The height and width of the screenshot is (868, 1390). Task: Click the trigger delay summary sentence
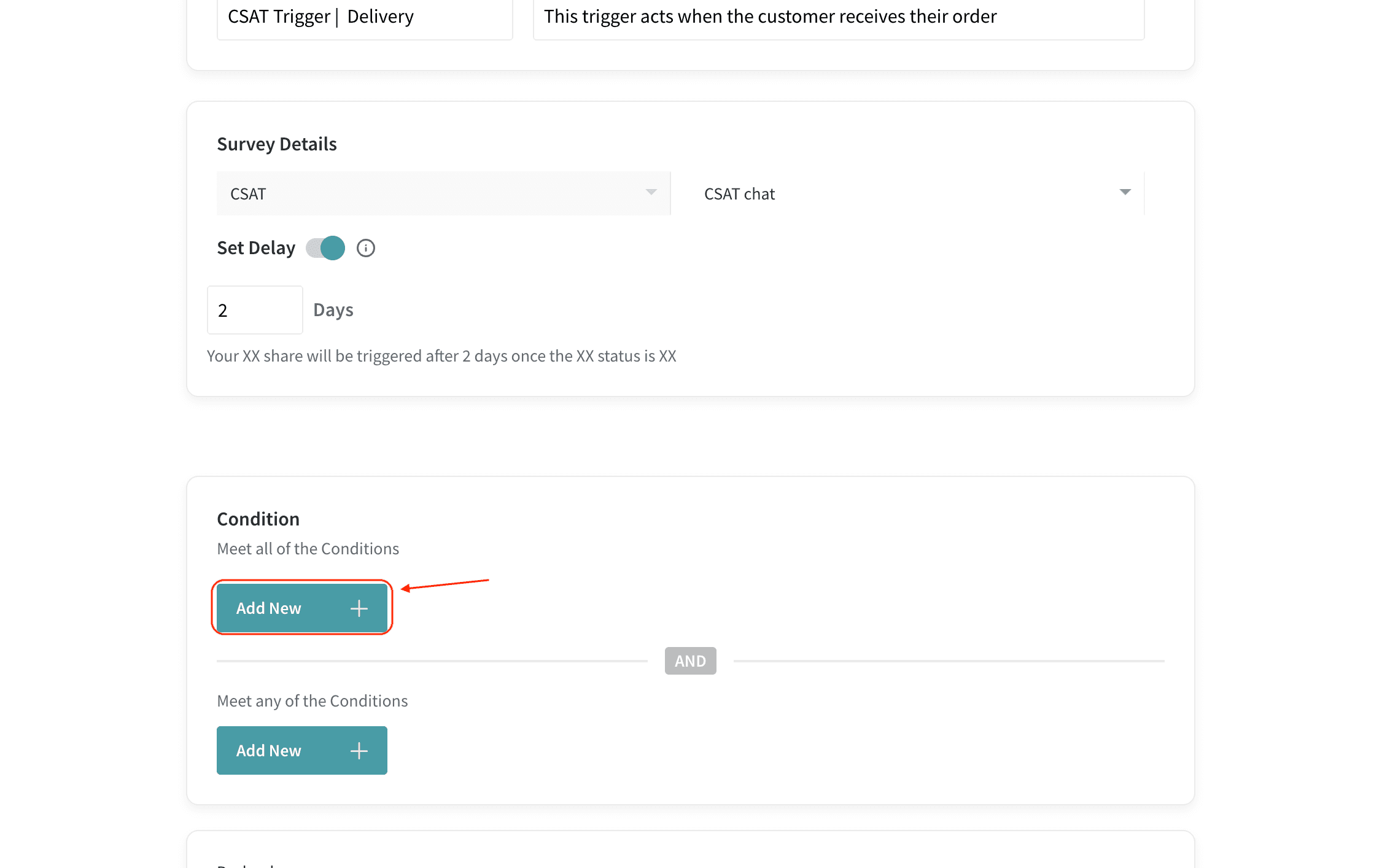pos(441,356)
